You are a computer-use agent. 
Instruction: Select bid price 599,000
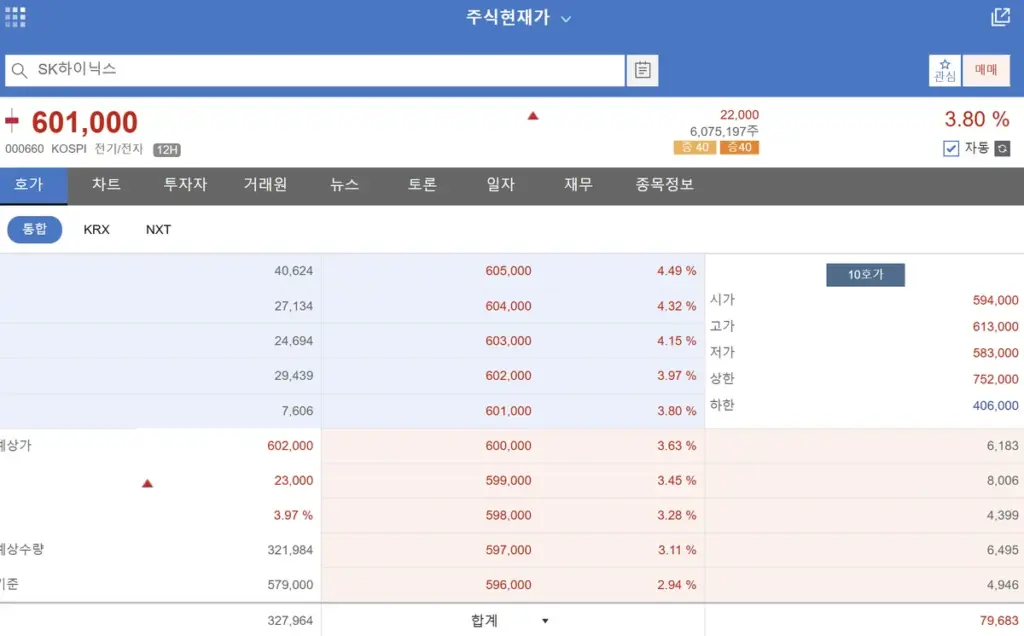(x=508, y=481)
